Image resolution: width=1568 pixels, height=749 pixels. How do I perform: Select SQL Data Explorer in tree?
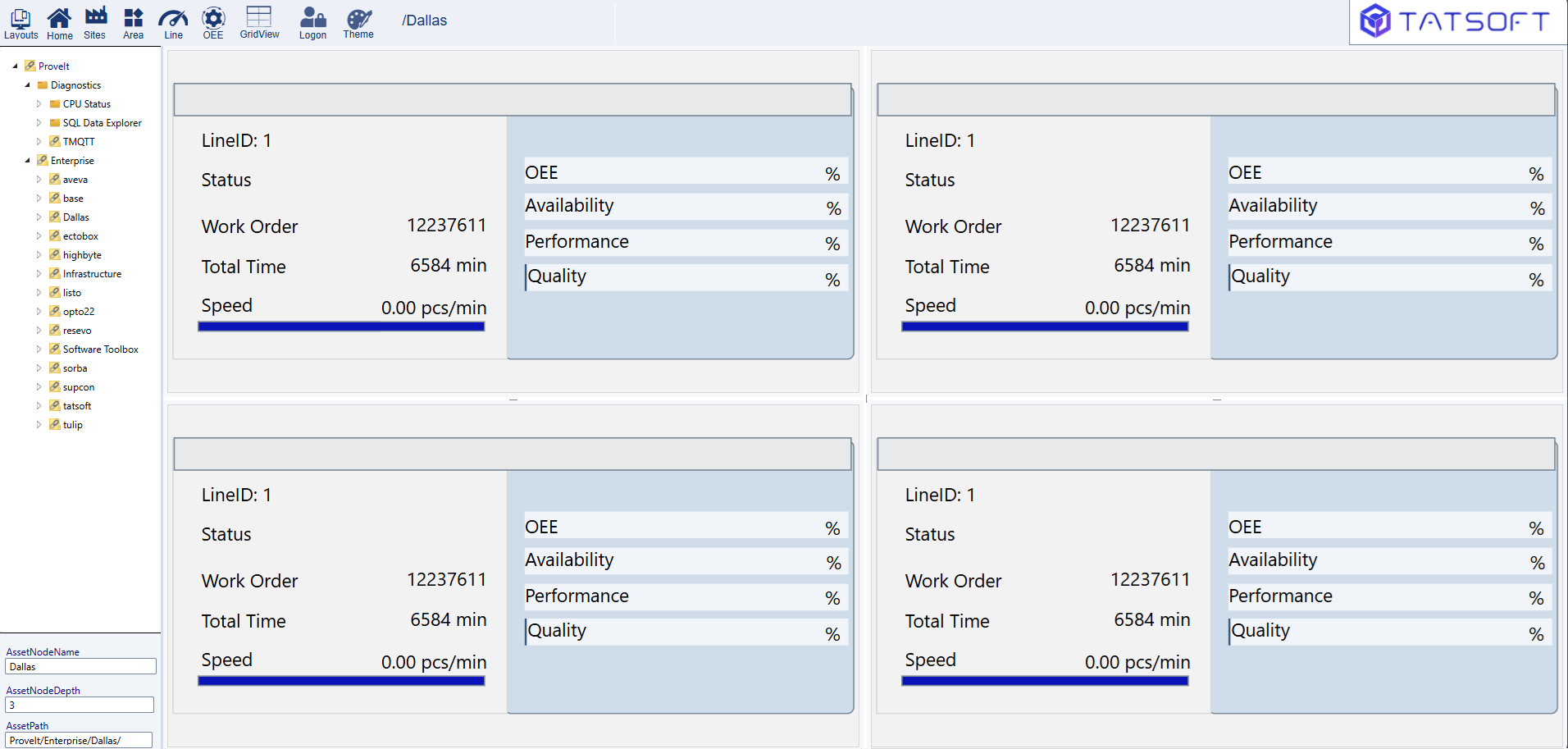click(x=102, y=123)
